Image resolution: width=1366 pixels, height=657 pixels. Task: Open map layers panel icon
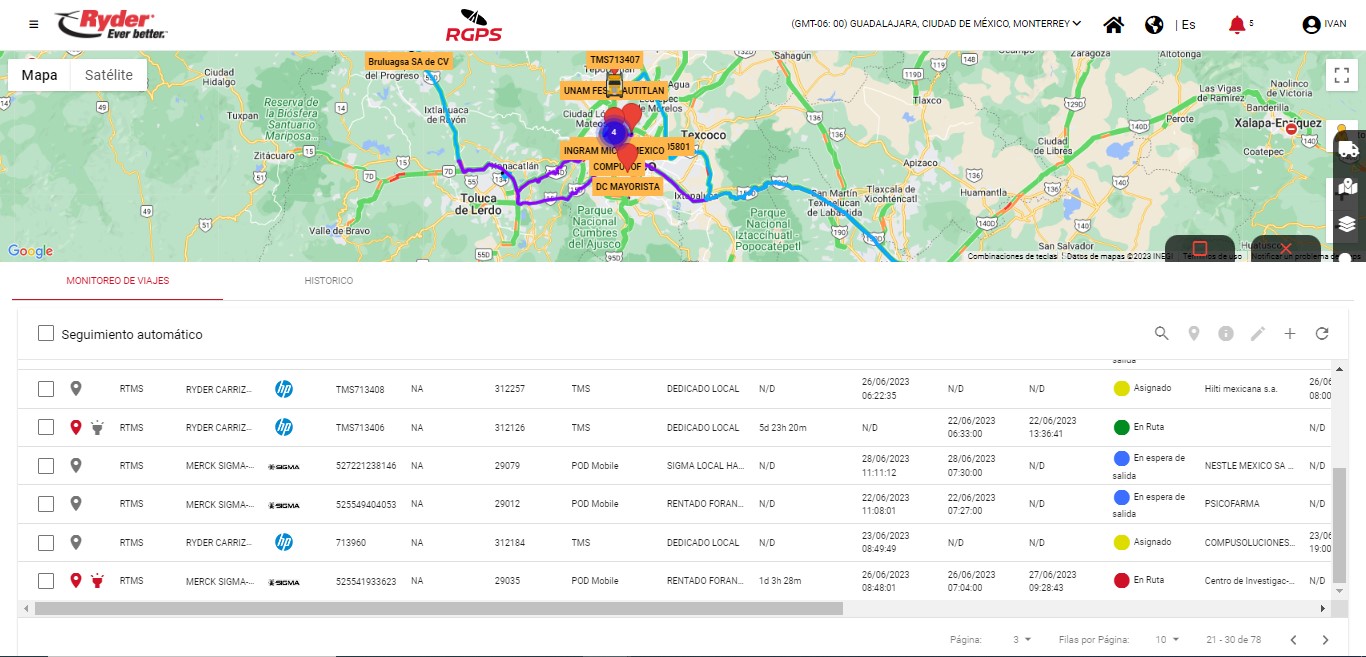point(1347,223)
